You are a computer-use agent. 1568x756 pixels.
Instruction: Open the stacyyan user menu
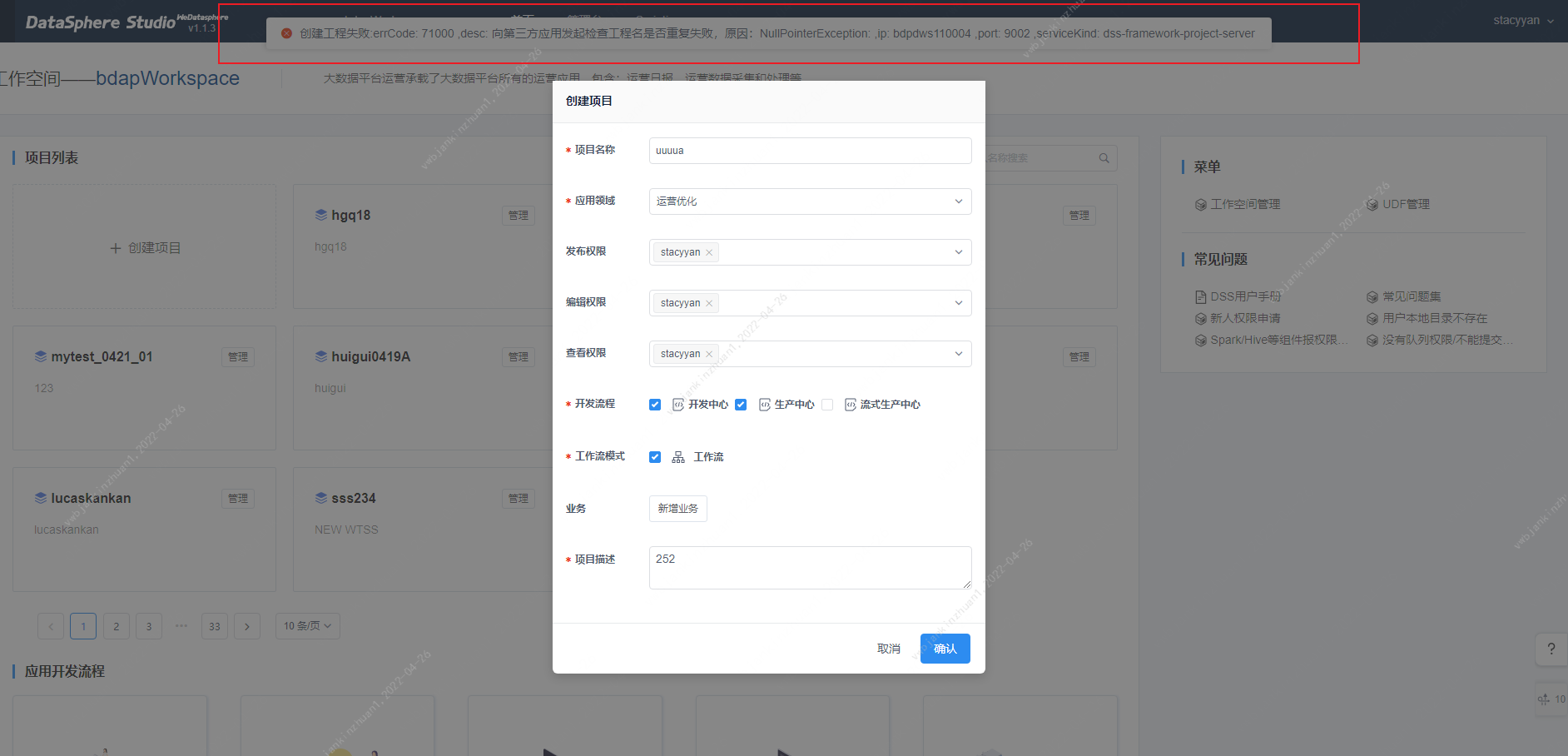[1523, 21]
